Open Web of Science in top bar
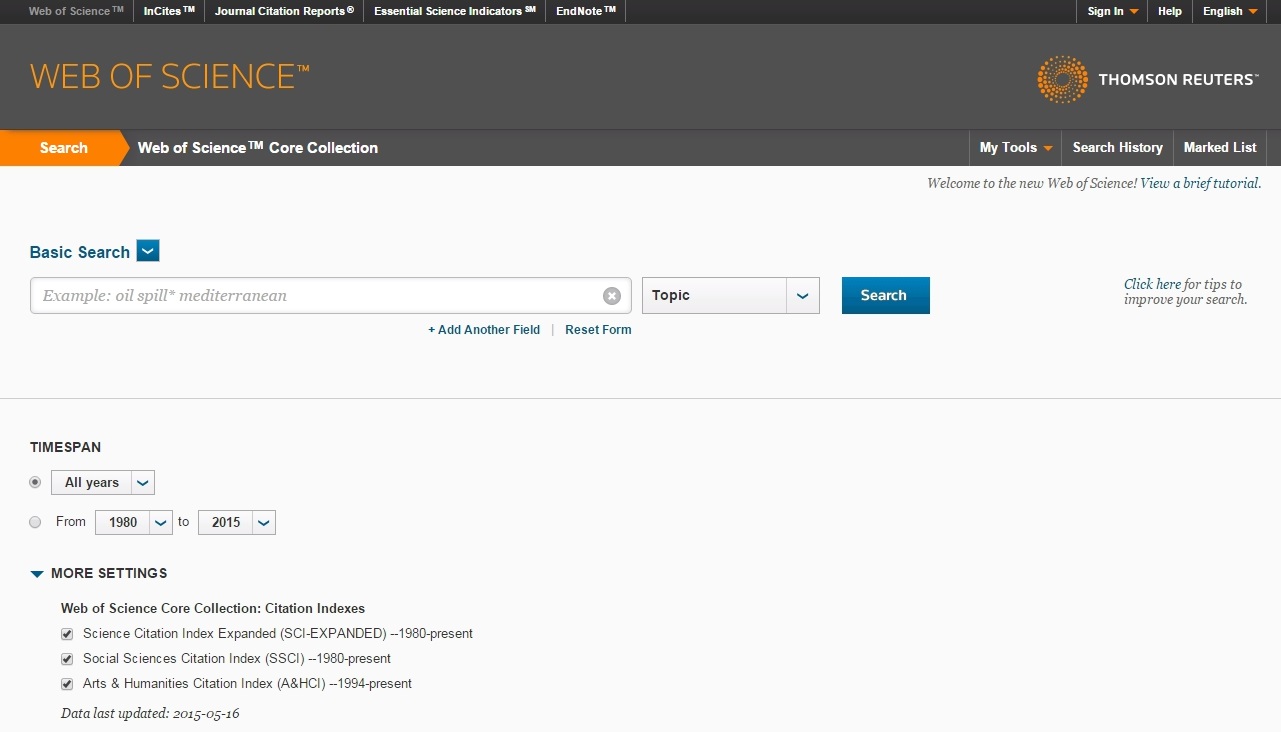The height and width of the screenshot is (732, 1281). pyautogui.click(x=76, y=11)
